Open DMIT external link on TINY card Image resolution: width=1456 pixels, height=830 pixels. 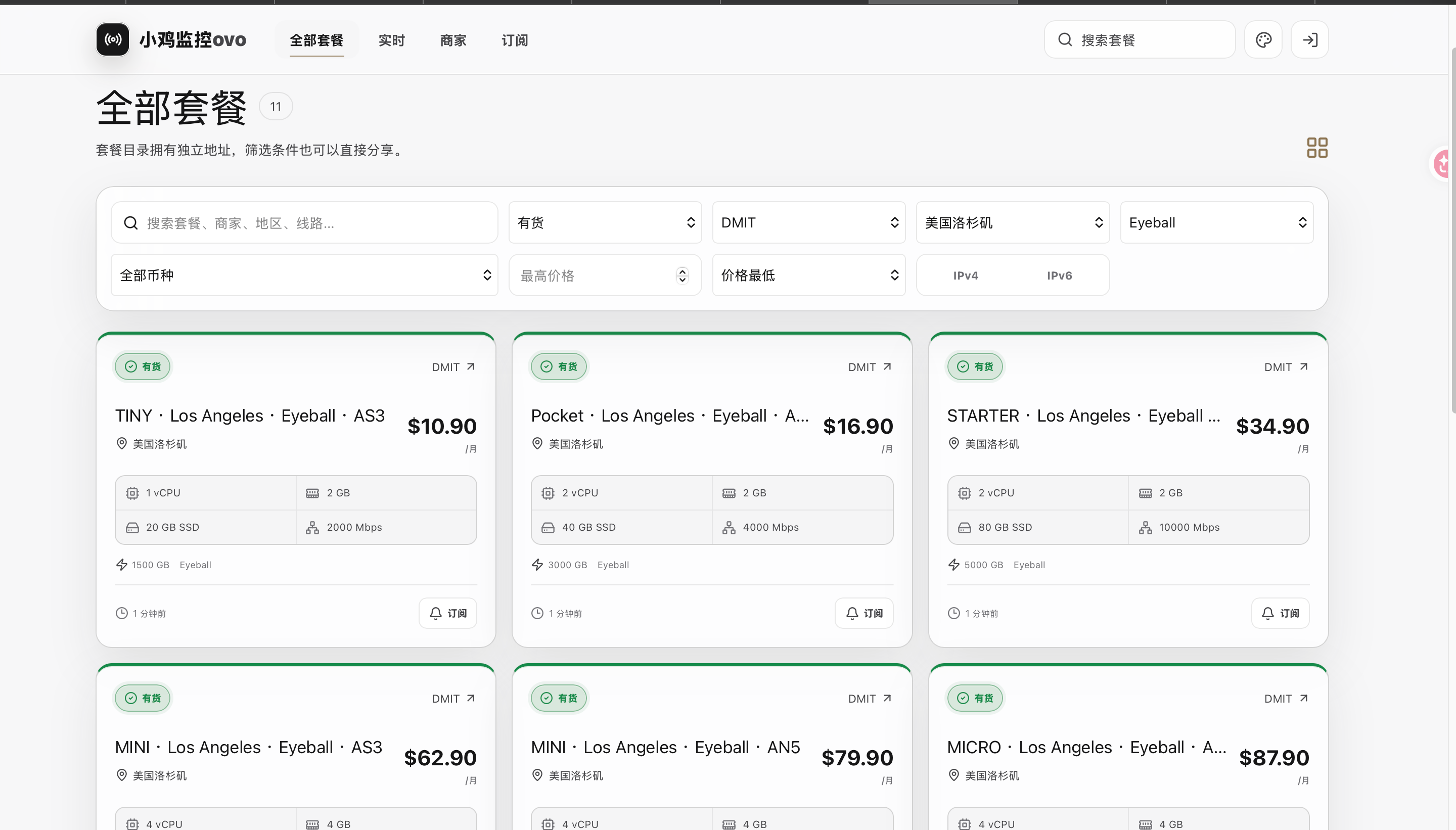tap(453, 366)
